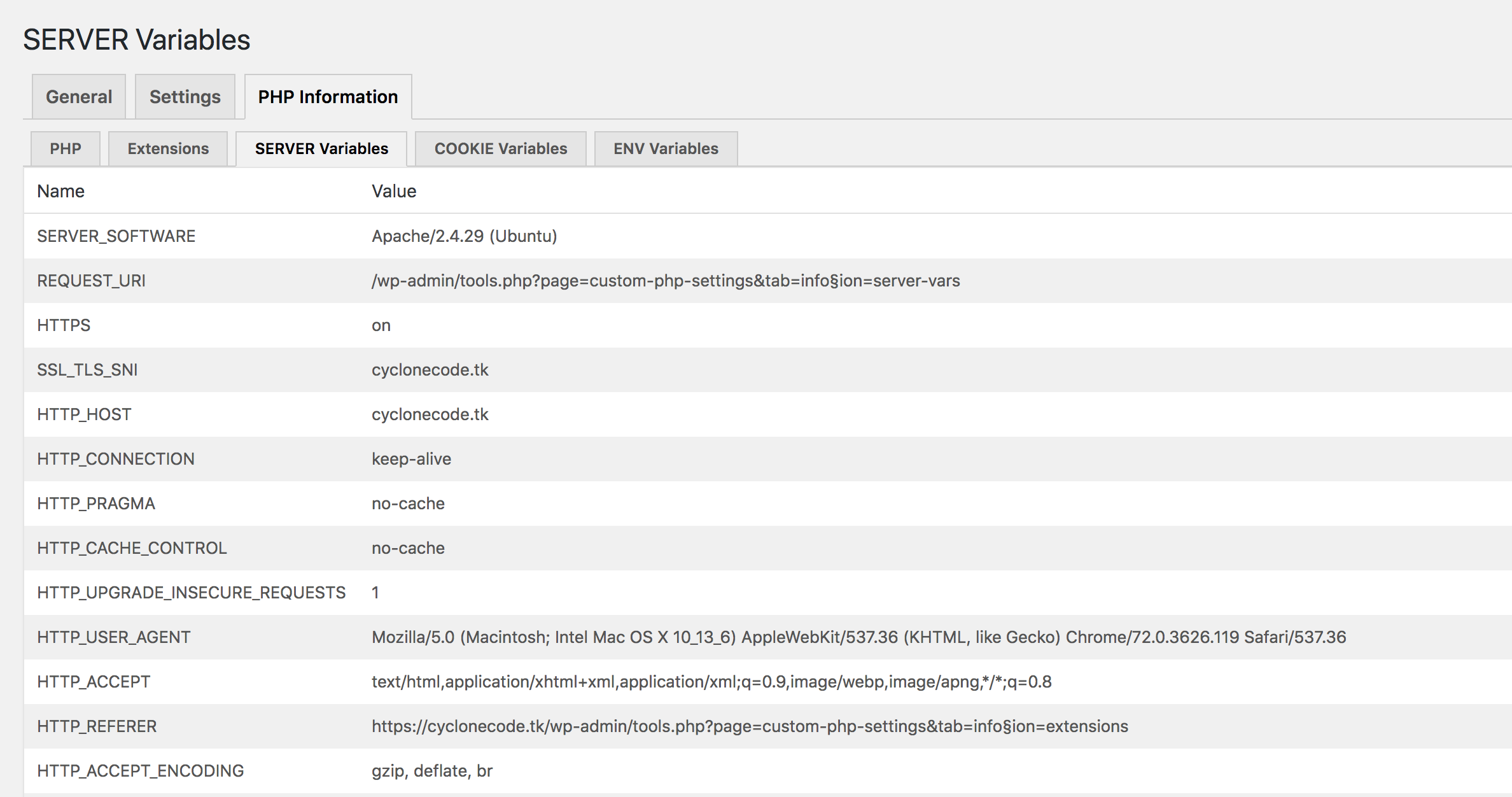Open the PHP sub-tab
Screen dimensions: 1512x797
click(x=65, y=148)
